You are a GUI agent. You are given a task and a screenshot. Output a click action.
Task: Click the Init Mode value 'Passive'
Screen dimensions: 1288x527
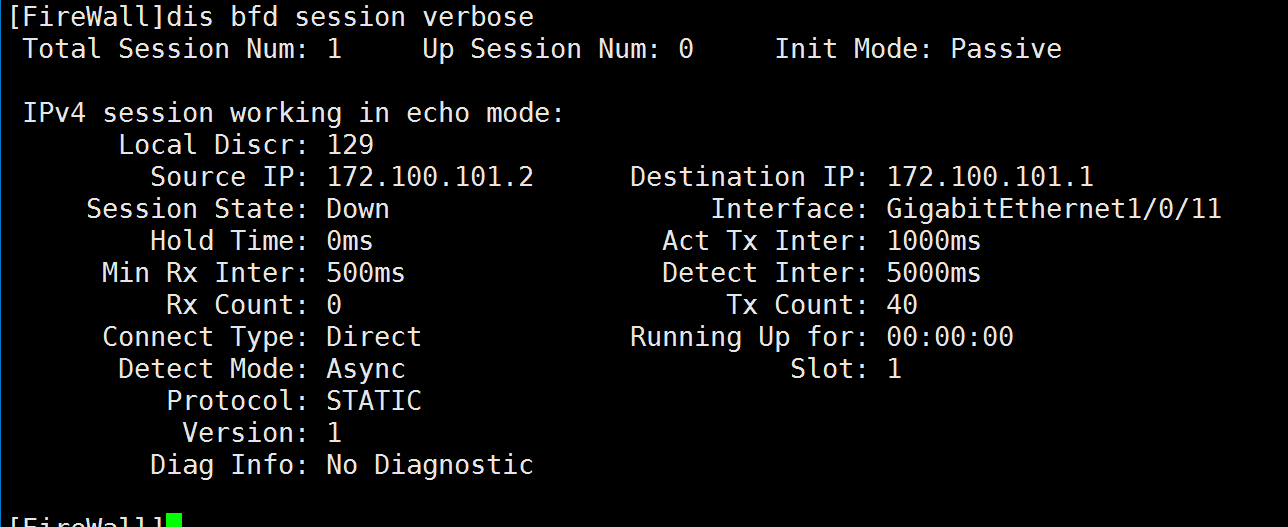1006,49
